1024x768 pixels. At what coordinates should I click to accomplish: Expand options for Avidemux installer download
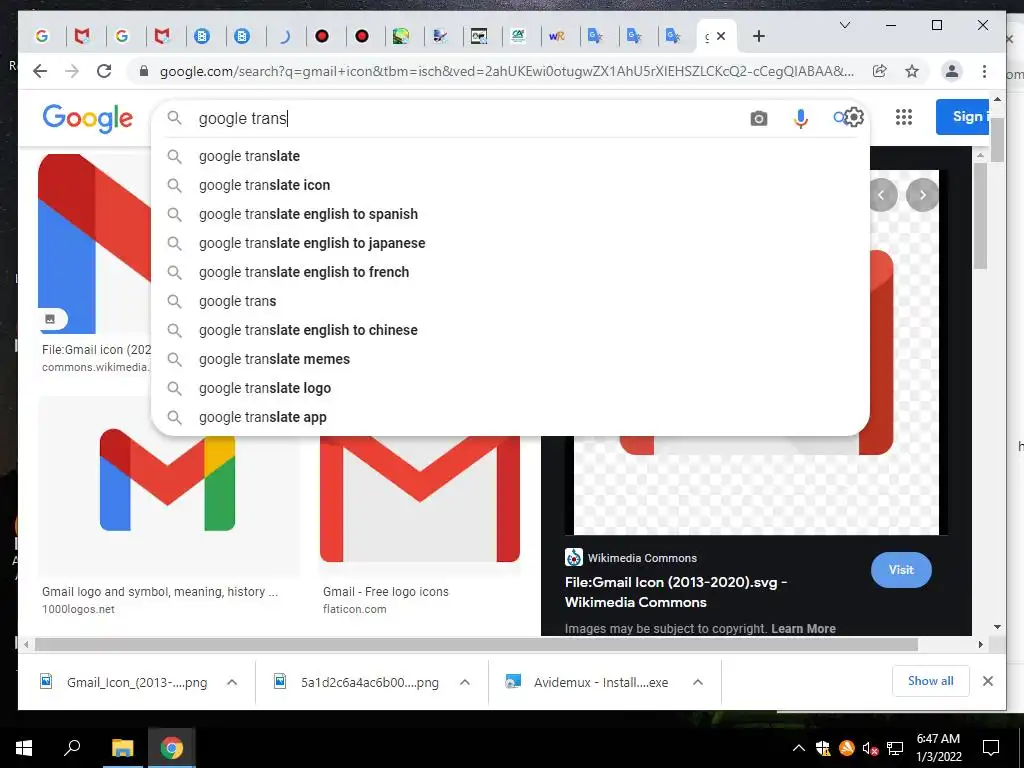[x=697, y=682]
